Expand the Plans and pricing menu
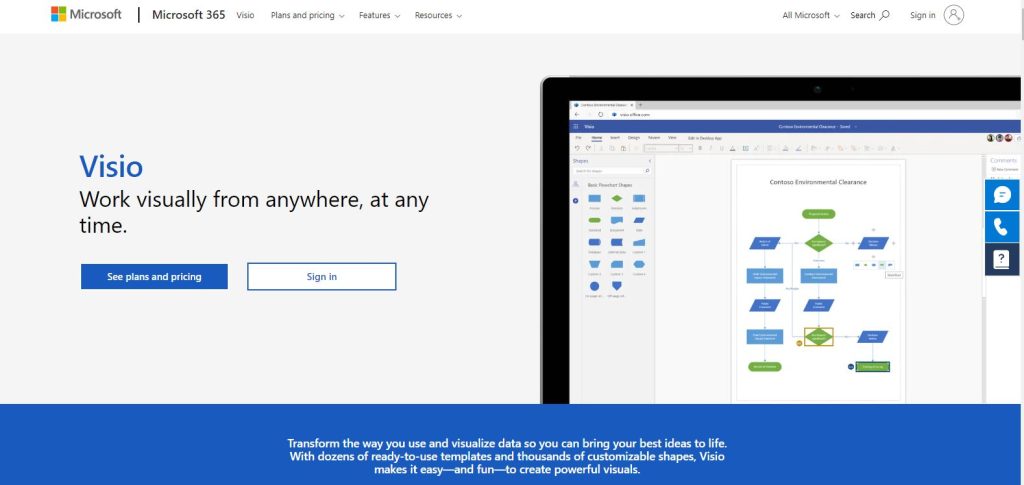The image size is (1024, 485). pos(307,16)
